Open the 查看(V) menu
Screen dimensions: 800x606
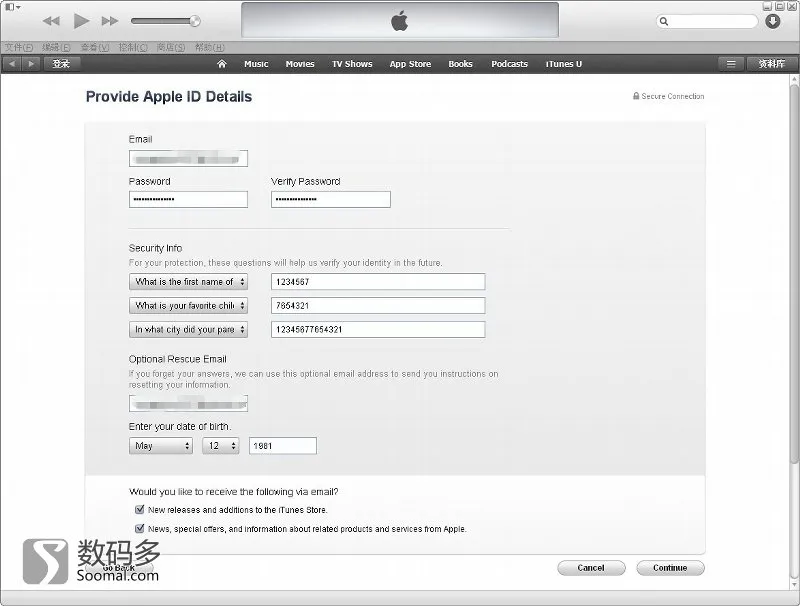tap(95, 47)
